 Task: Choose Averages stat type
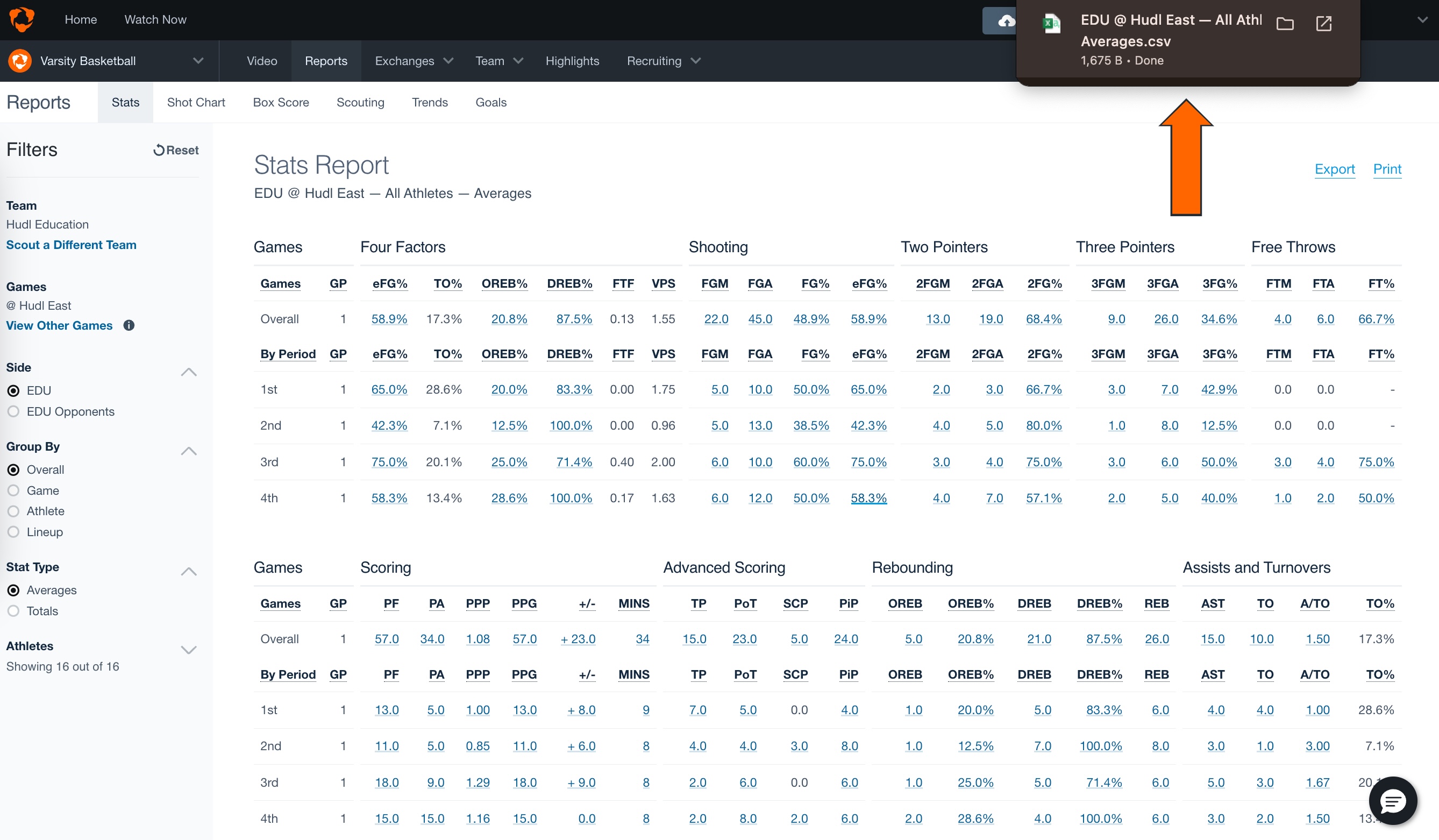pos(13,590)
